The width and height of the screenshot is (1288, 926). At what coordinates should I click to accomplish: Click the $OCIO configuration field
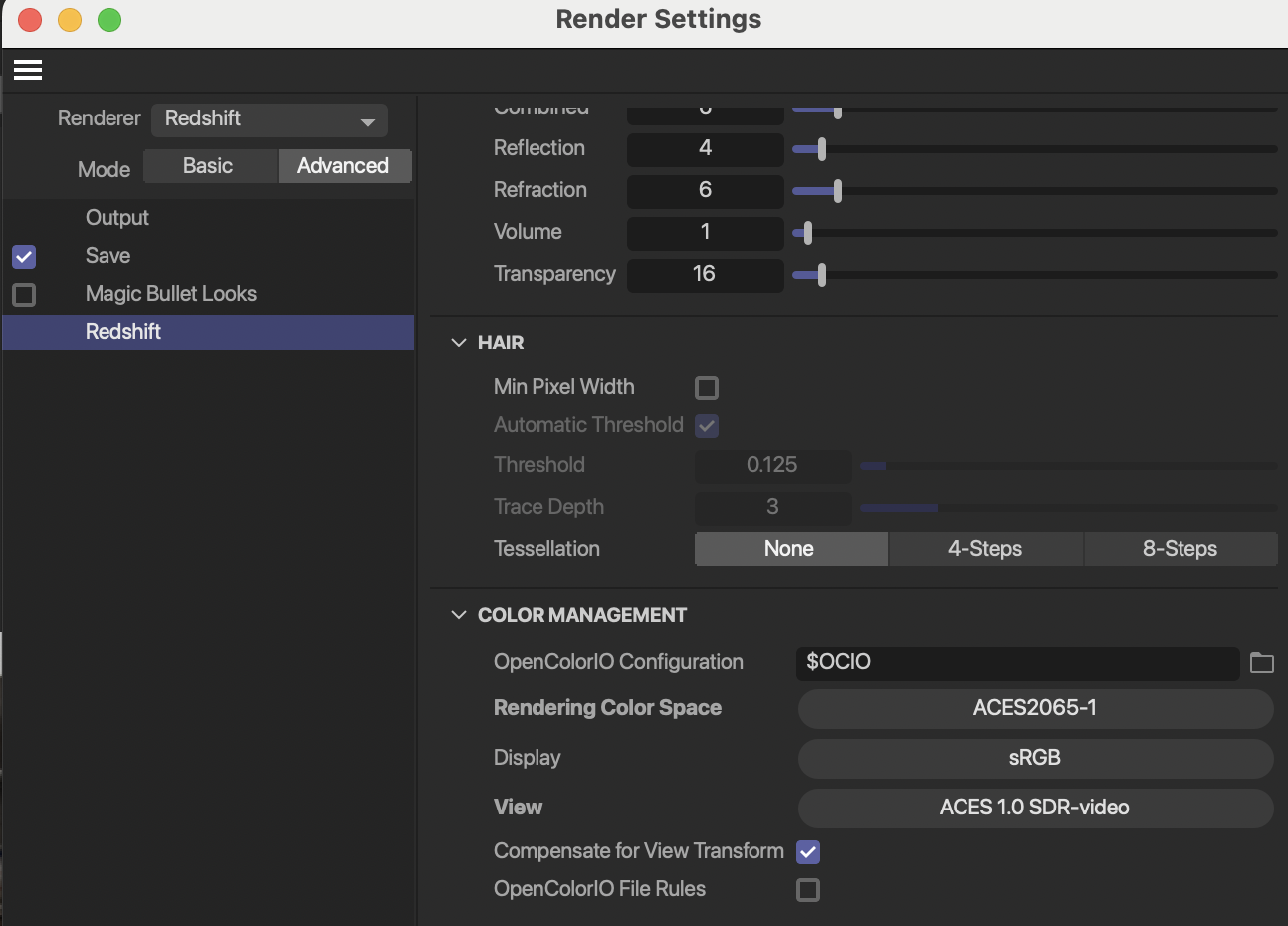tap(1017, 663)
